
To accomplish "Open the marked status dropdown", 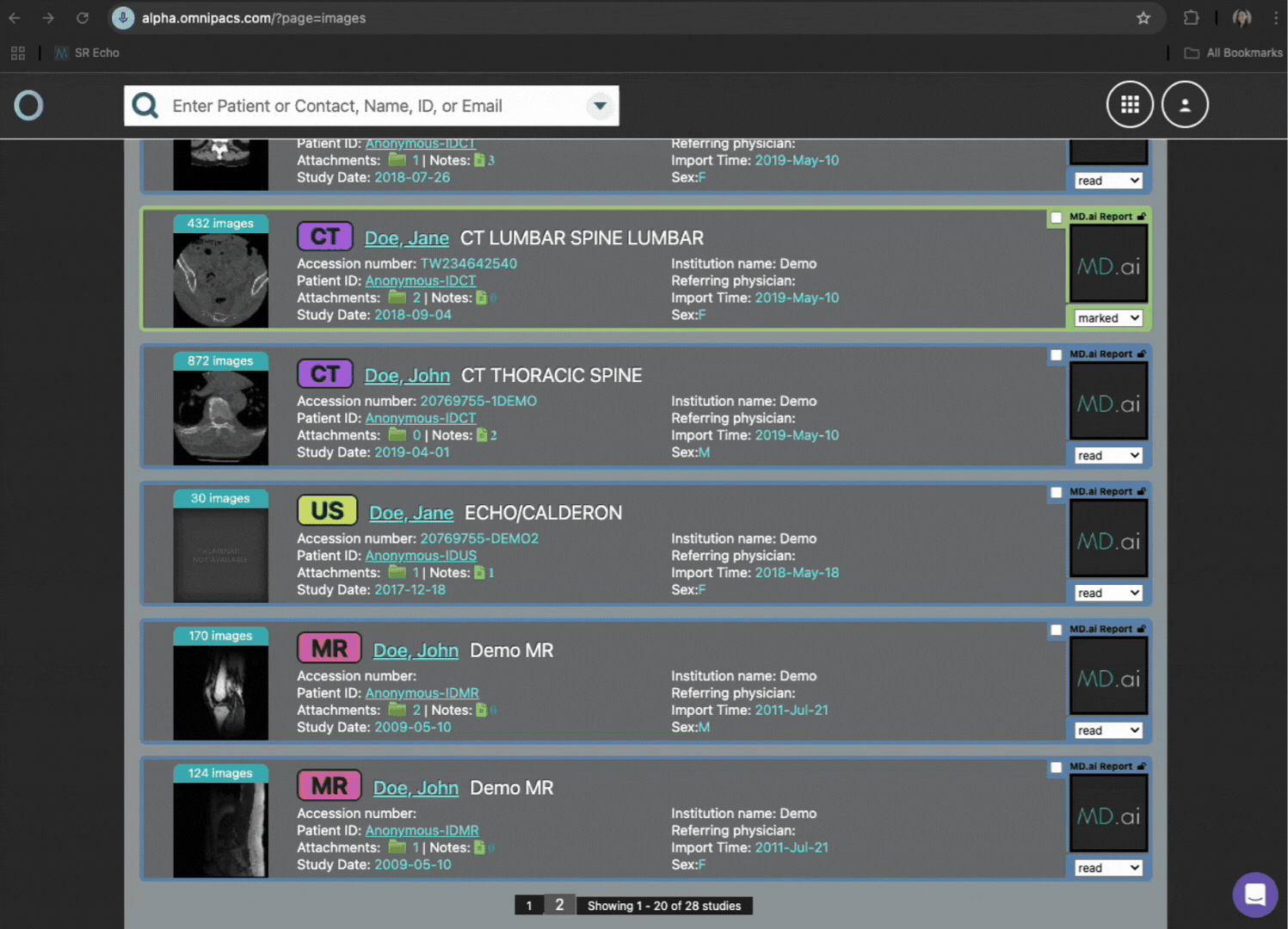I will (1107, 317).
